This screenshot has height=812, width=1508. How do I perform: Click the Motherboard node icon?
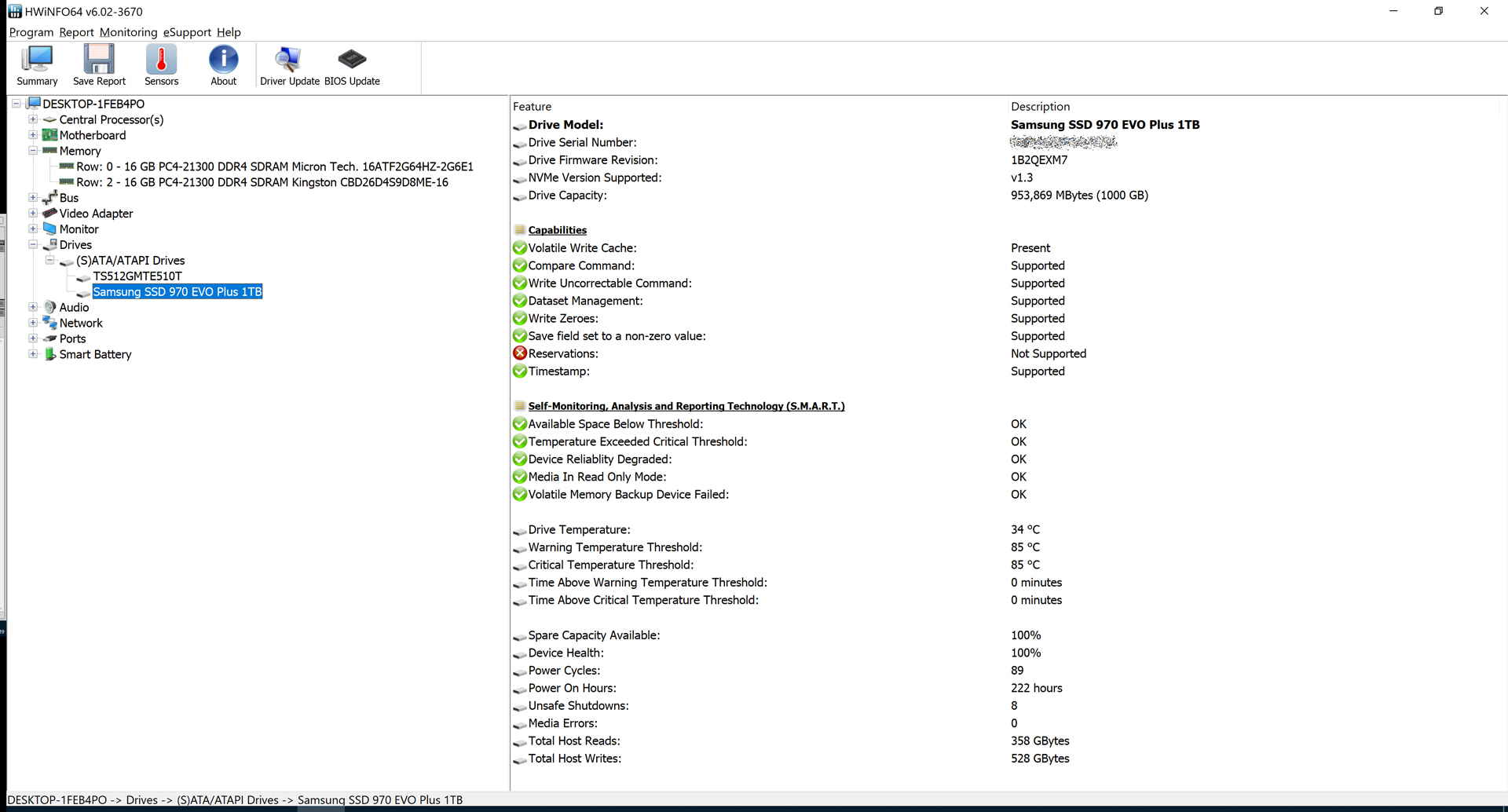(49, 135)
